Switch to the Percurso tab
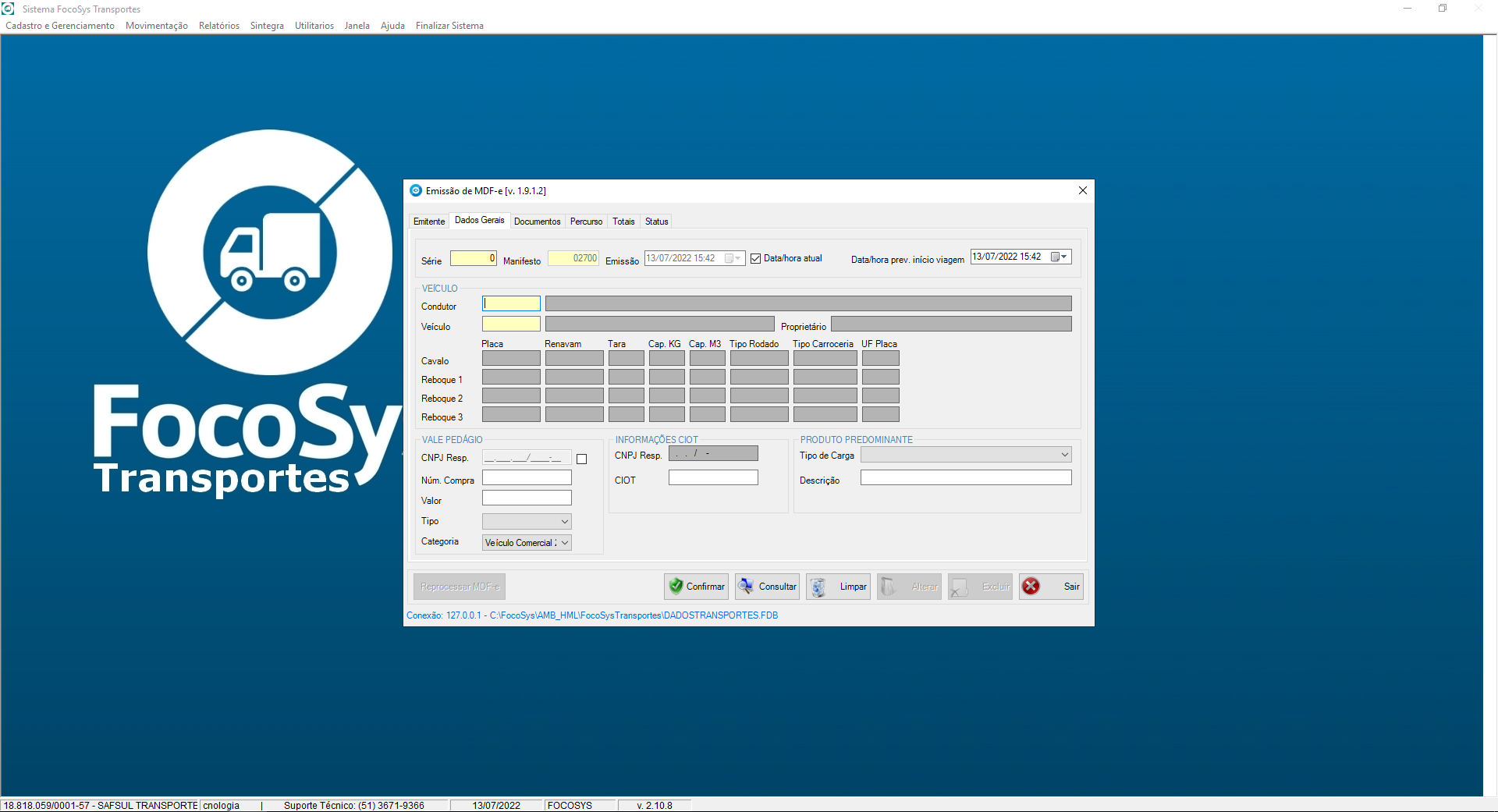Viewport: 1498px width, 812px height. click(x=587, y=222)
